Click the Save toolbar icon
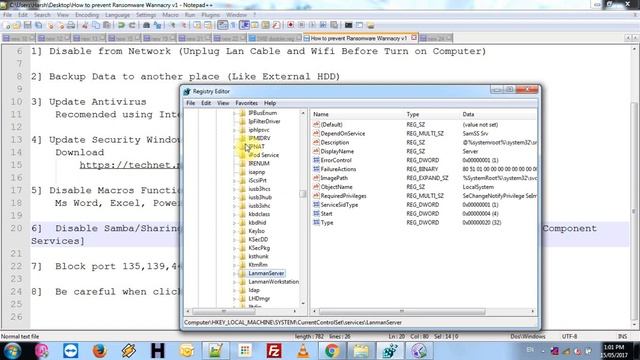 (x=28, y=25)
